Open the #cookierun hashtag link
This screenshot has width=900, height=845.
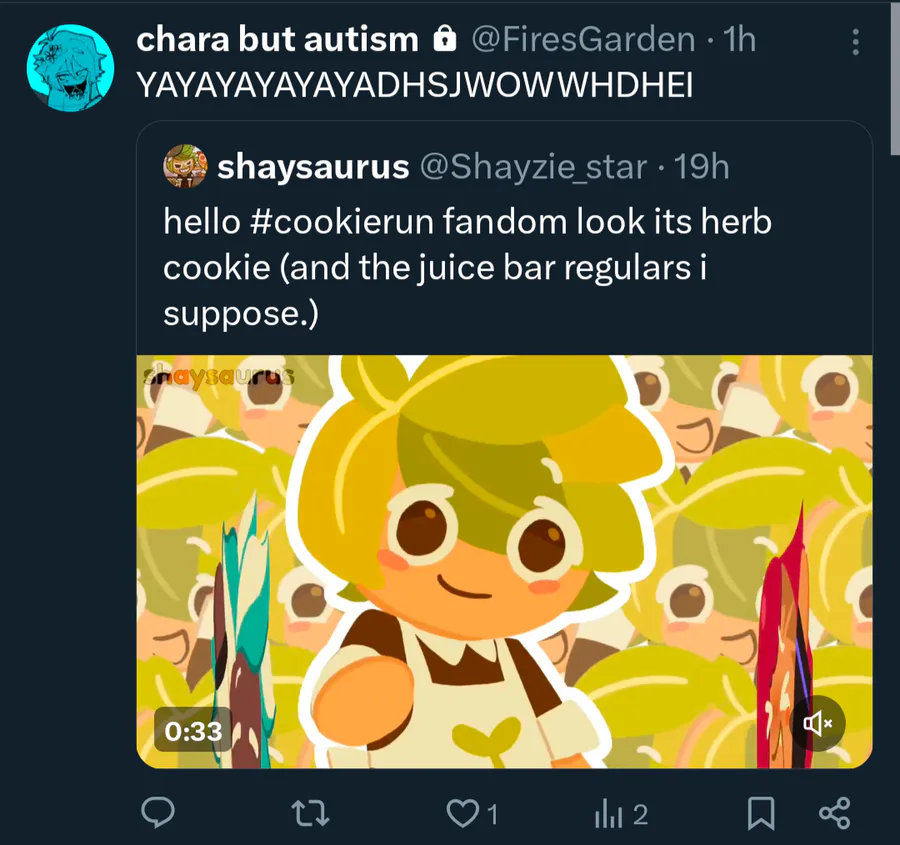[x=341, y=222]
